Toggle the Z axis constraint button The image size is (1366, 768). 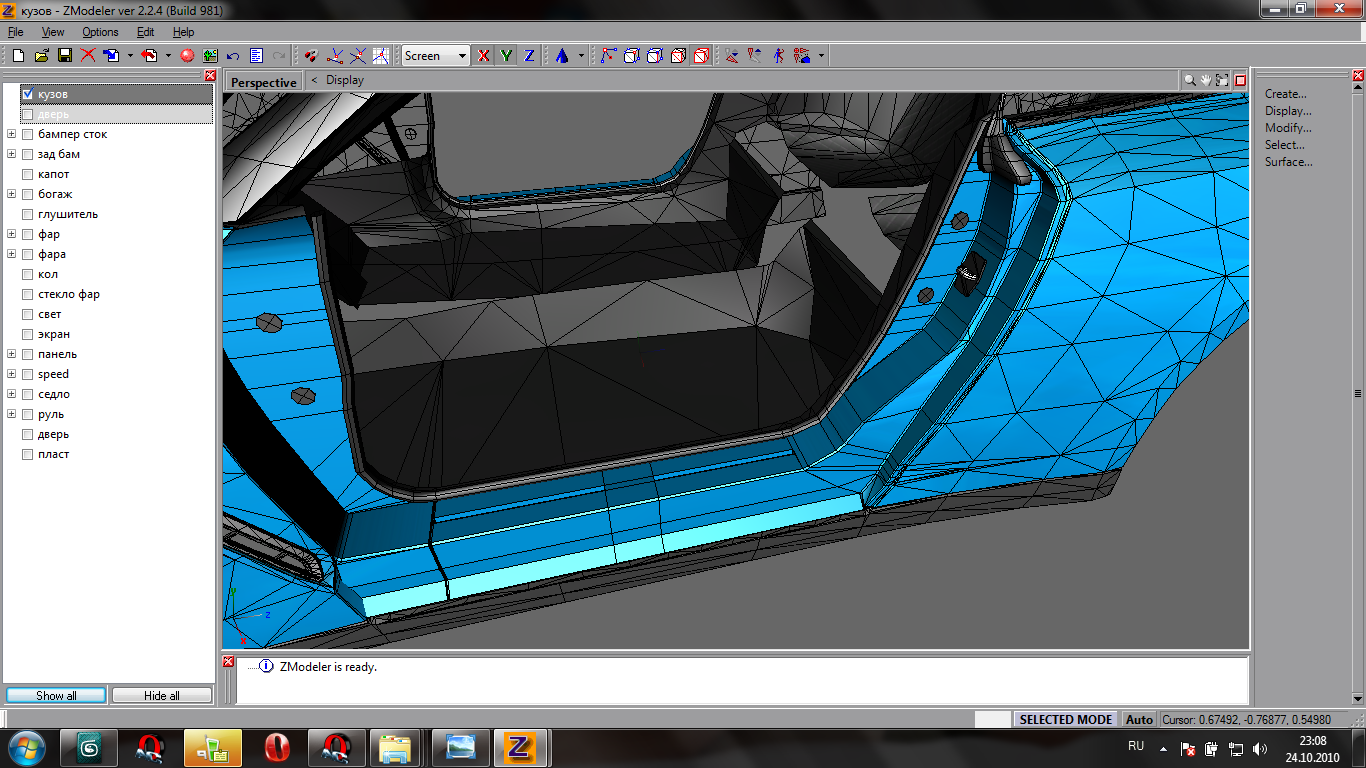(x=529, y=56)
